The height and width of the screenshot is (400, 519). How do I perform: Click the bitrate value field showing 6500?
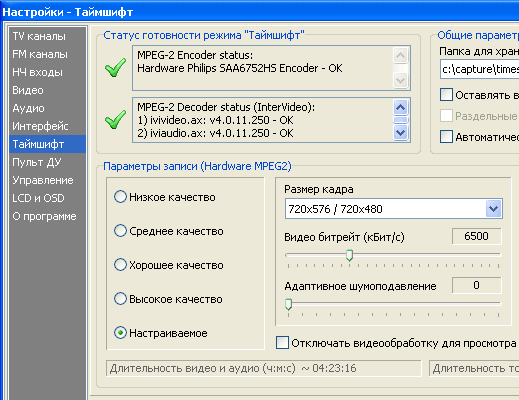coord(477,236)
